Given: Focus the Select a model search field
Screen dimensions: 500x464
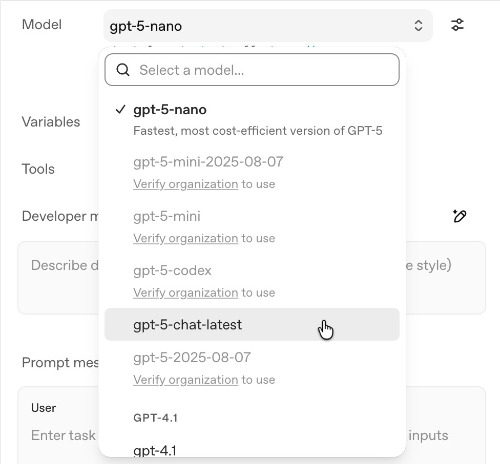Looking at the screenshot, I should 252,70.
